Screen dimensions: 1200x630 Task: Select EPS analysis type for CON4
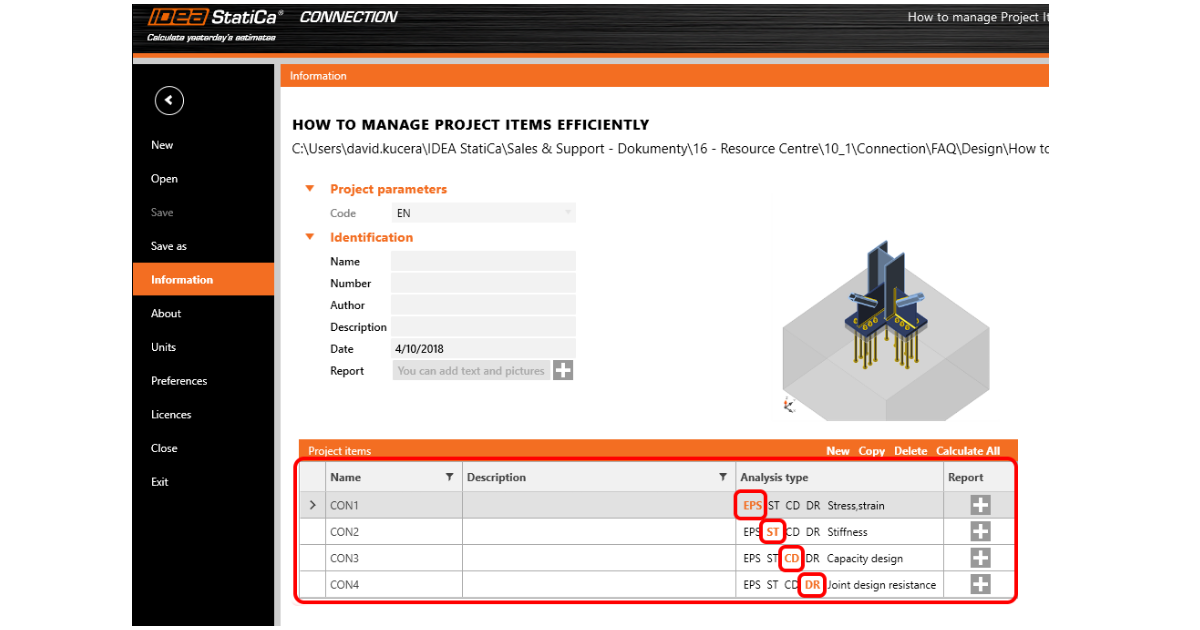tap(752, 584)
